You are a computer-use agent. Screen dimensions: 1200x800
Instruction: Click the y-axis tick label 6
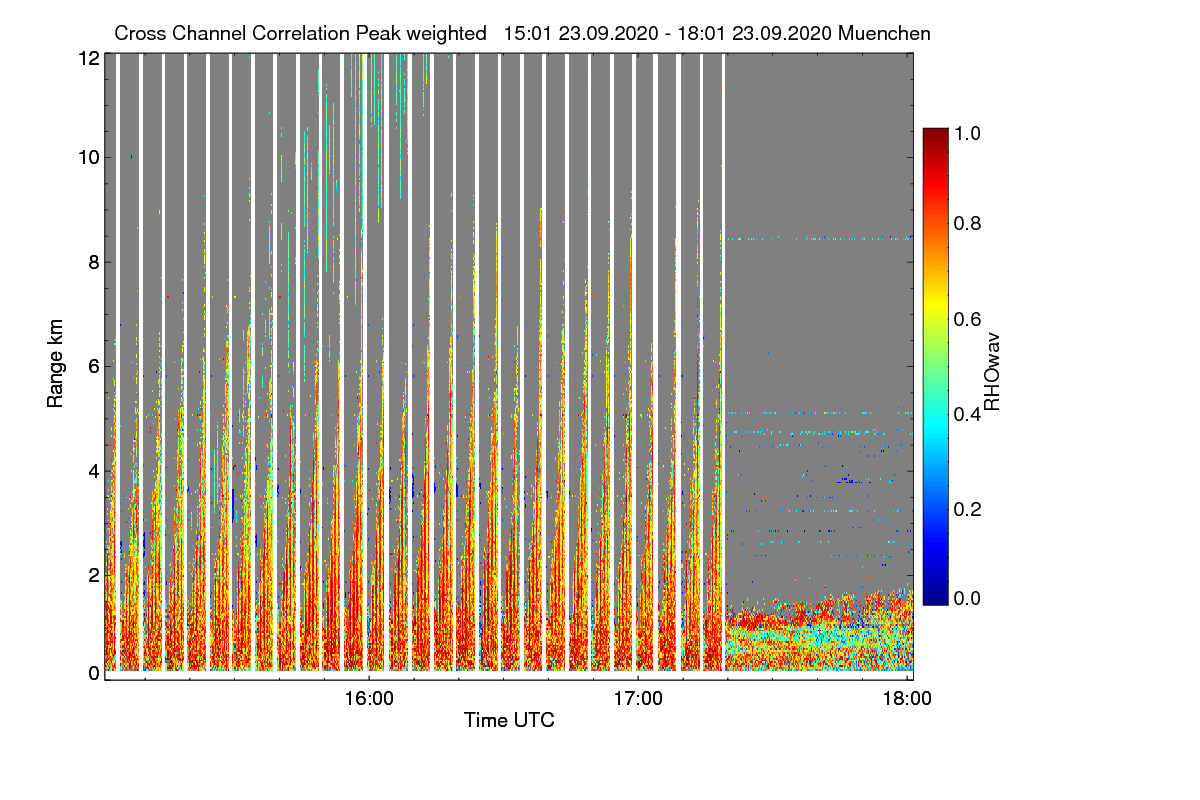pos(94,367)
